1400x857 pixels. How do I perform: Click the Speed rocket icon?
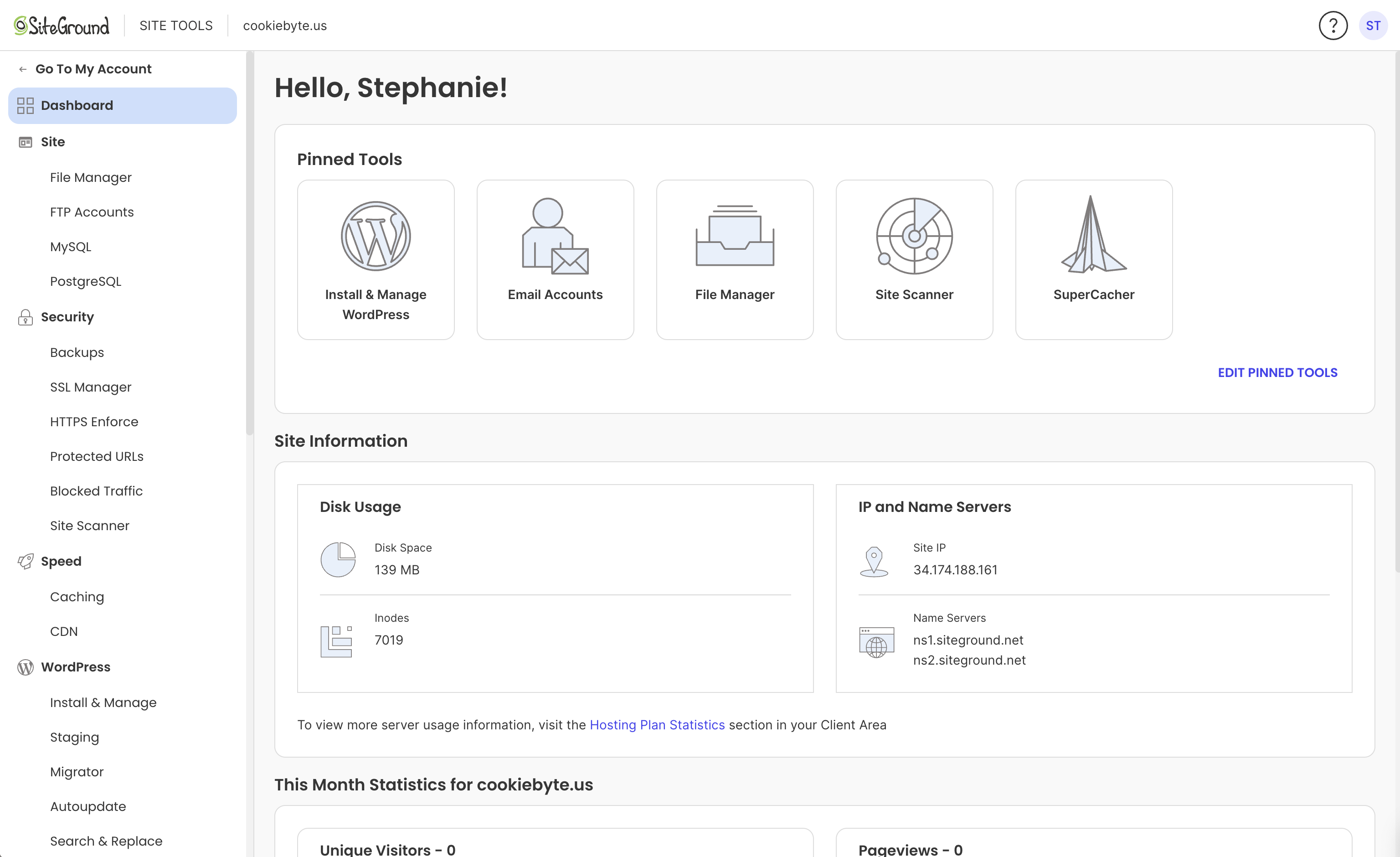[26, 562]
